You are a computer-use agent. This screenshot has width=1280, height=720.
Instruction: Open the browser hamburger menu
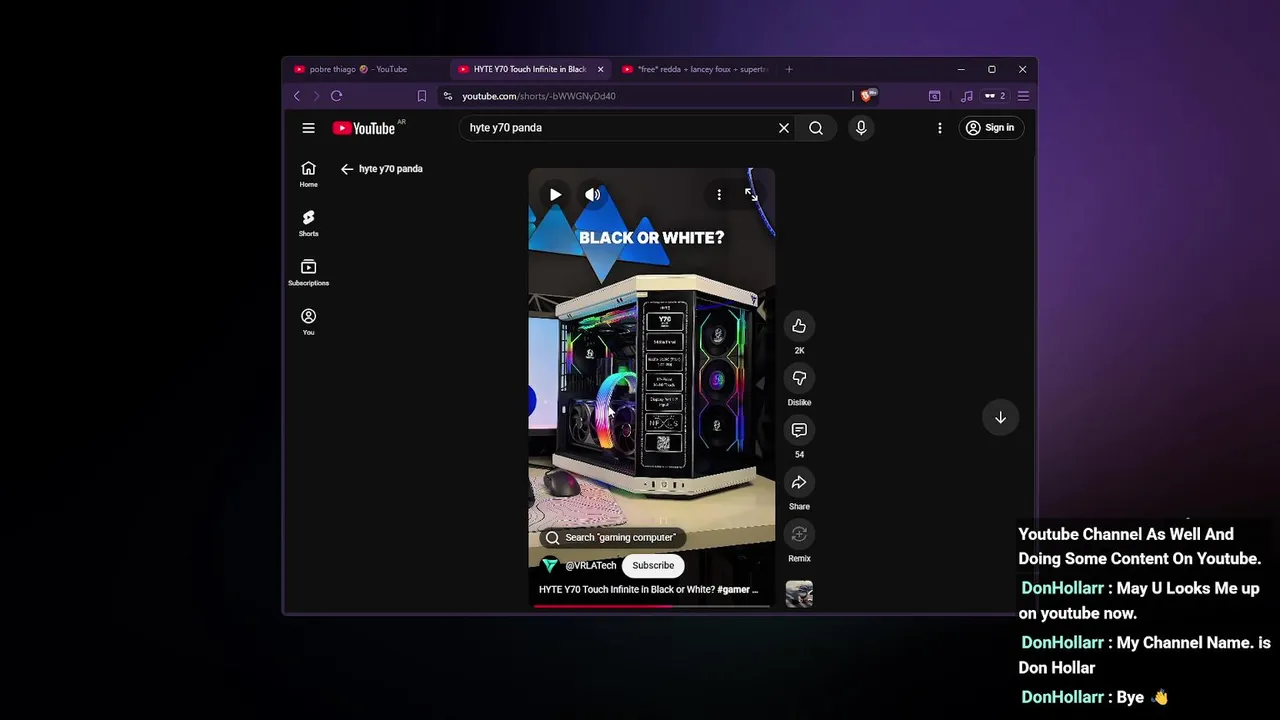click(1023, 96)
